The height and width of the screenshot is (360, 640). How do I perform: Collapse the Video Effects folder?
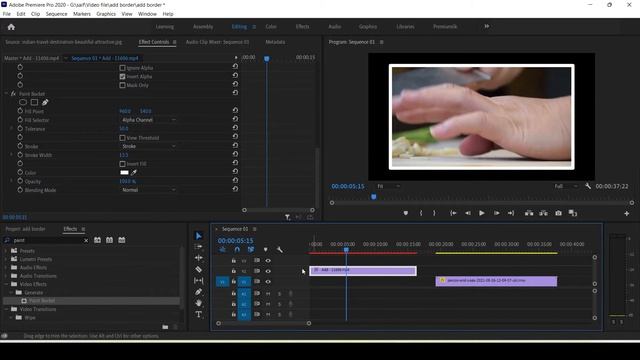(6, 284)
